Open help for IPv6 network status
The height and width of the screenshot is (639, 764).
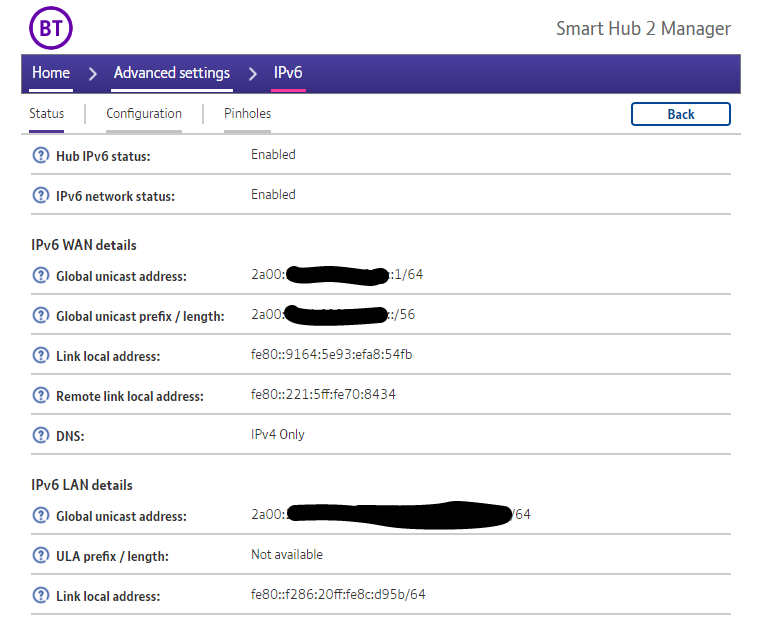tap(41, 196)
